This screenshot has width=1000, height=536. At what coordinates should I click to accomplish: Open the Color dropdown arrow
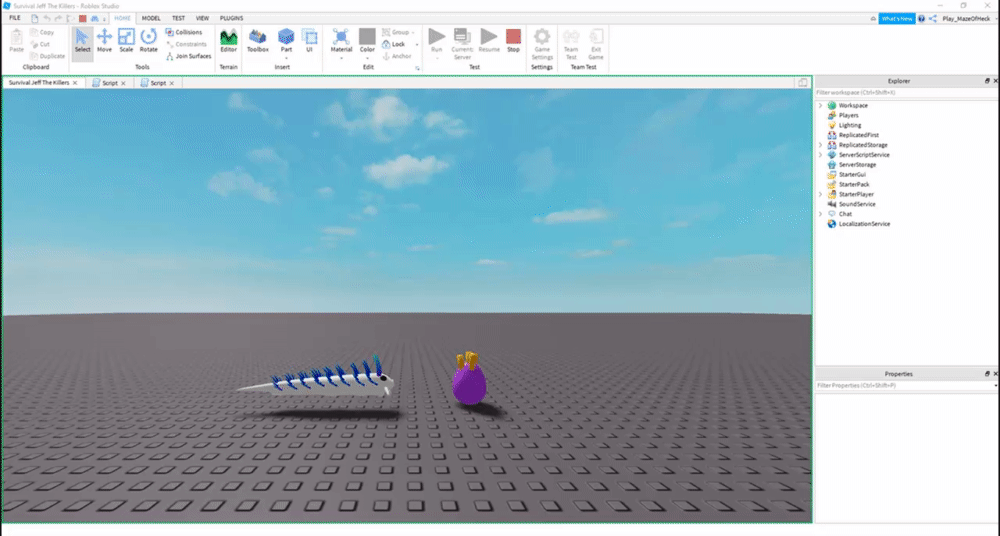367,58
